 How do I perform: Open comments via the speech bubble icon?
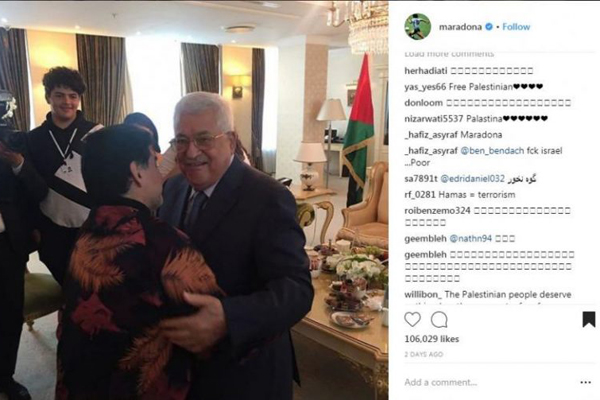pyautogui.click(x=439, y=320)
